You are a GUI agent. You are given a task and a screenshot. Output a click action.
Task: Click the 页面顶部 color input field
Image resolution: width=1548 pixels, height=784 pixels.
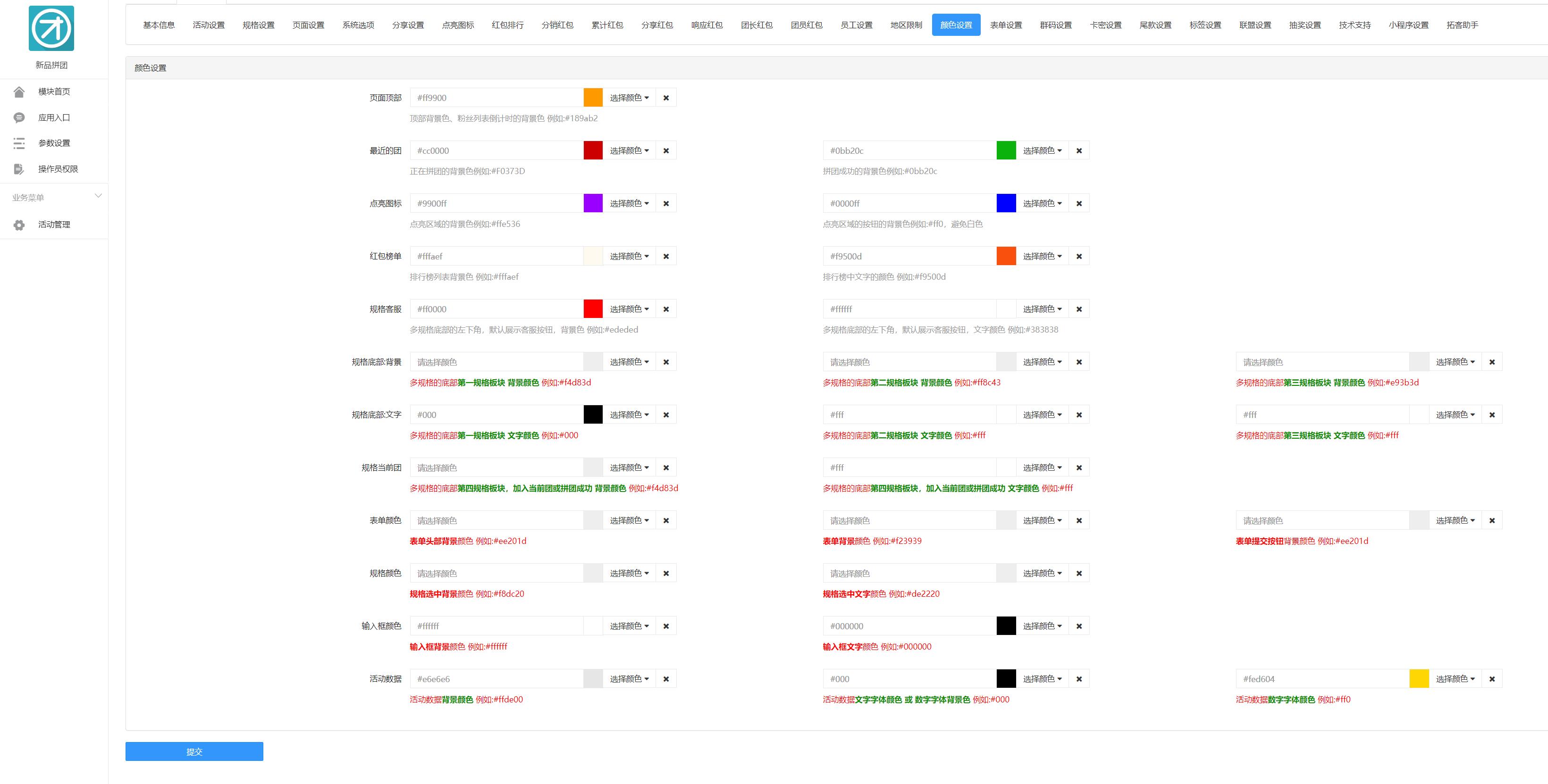pos(497,98)
